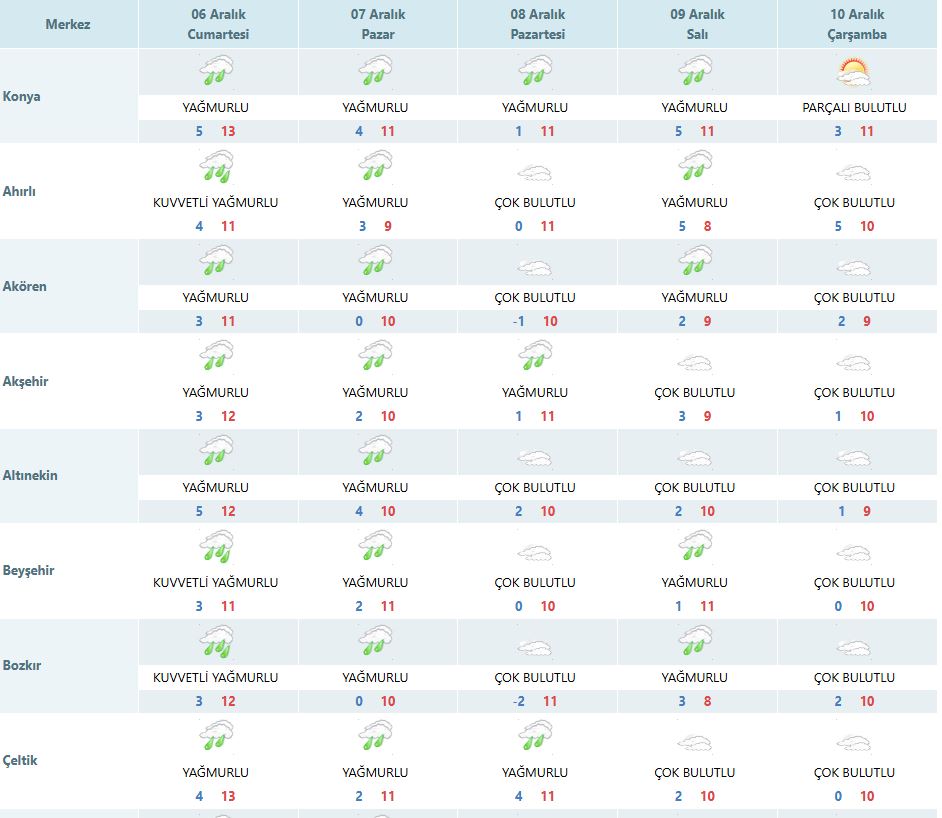Select the 10 Aralık Çarşamba column header
This screenshot has height=818, width=942.
[857, 24]
